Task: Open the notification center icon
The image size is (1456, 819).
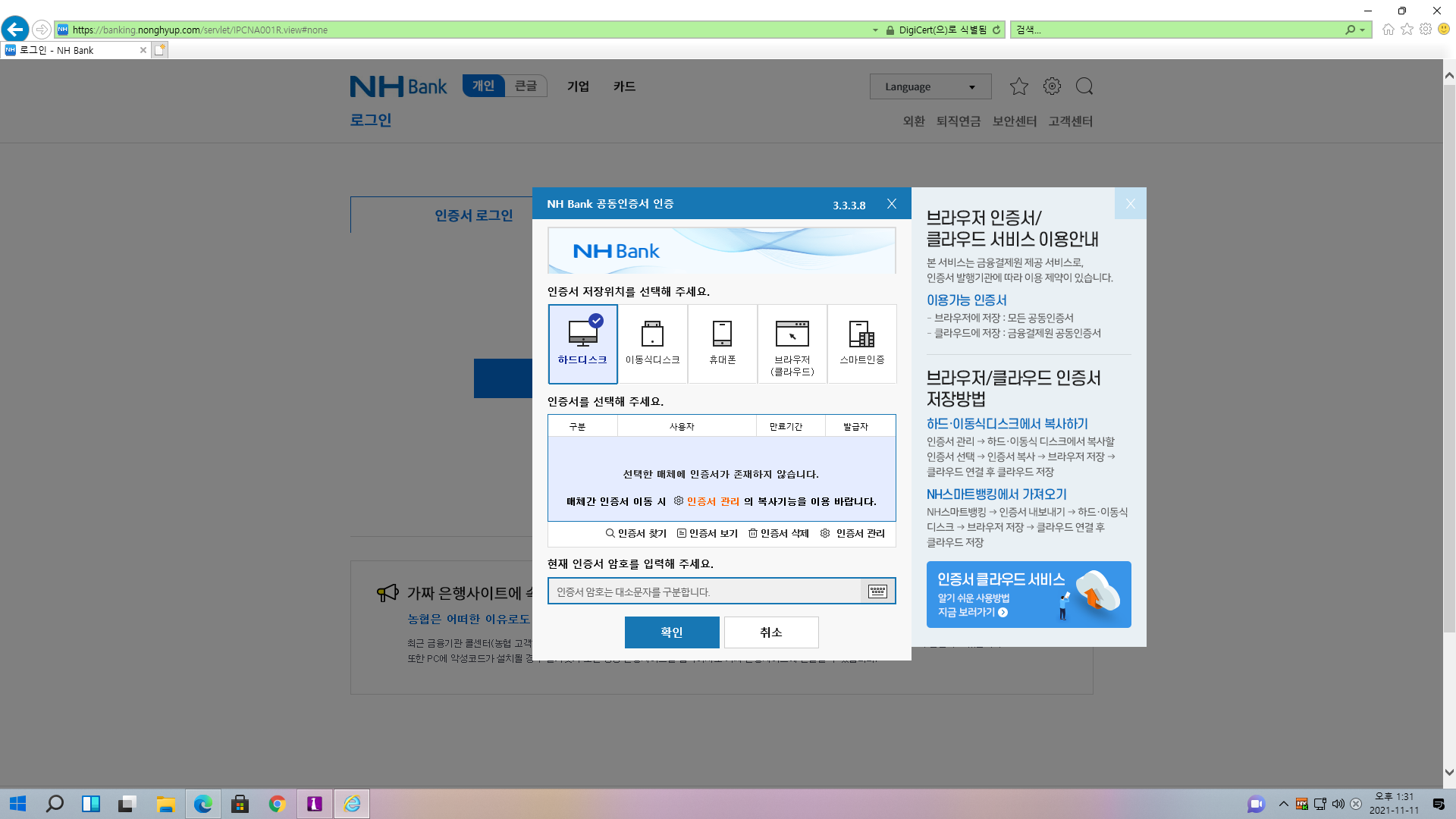Action: click(1439, 804)
